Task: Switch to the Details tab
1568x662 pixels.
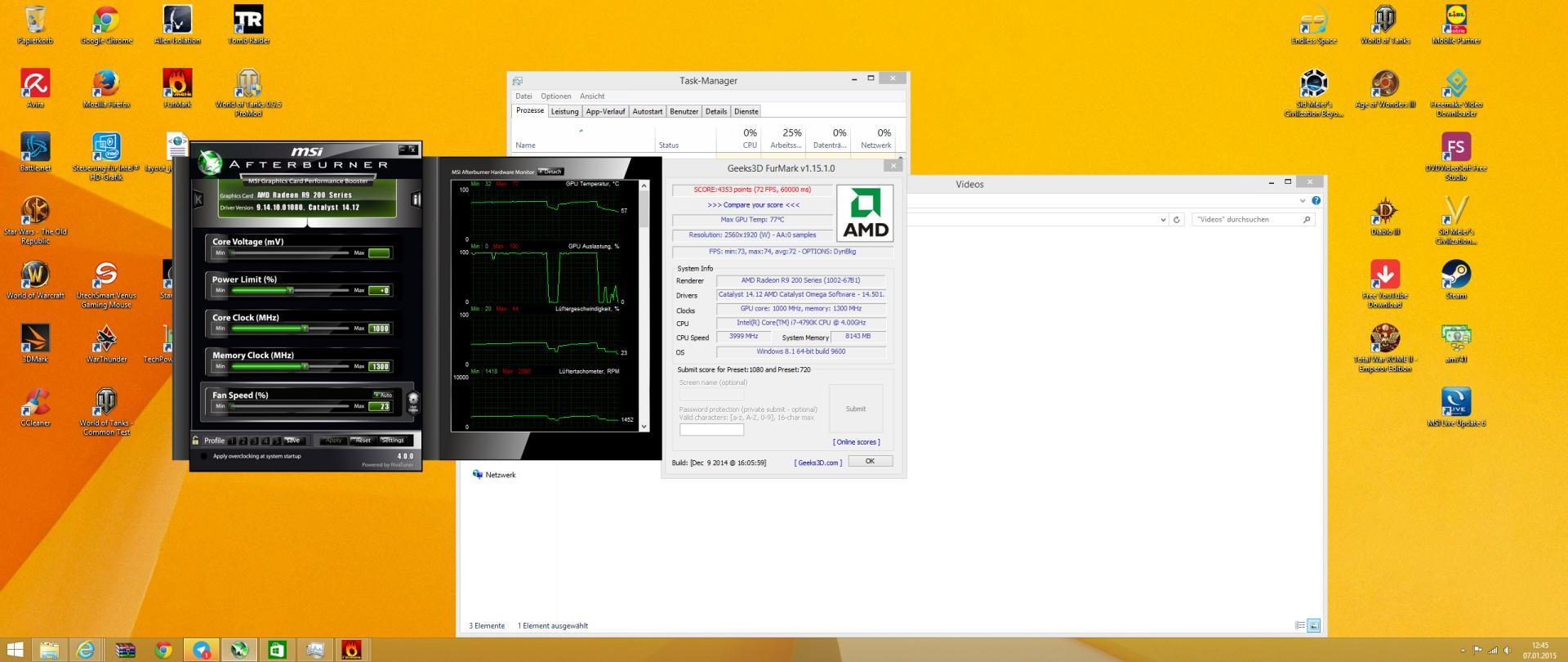Action: coord(716,111)
